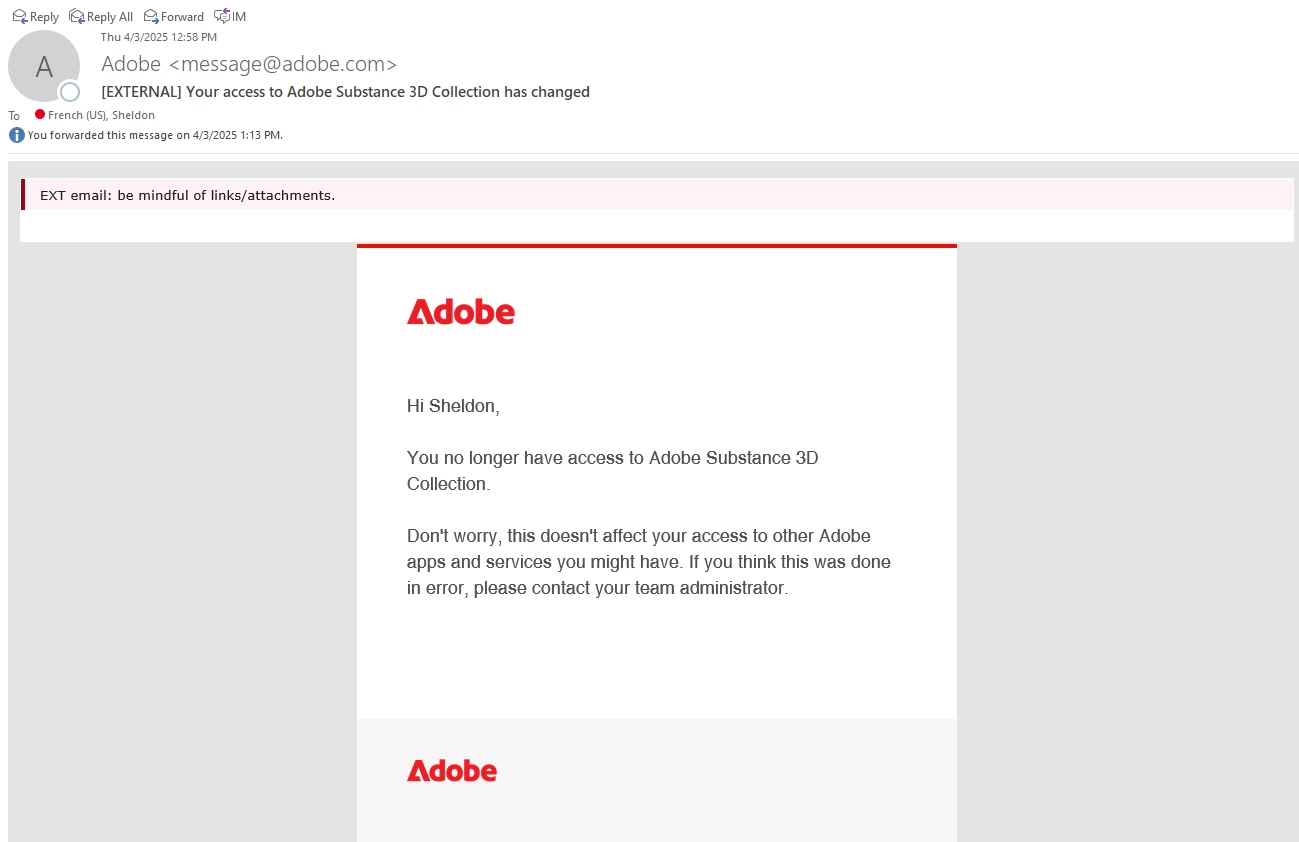This screenshot has height=842, width=1299.
Task: Click the 'You no longer have access' paragraph
Action: [x=612, y=471]
